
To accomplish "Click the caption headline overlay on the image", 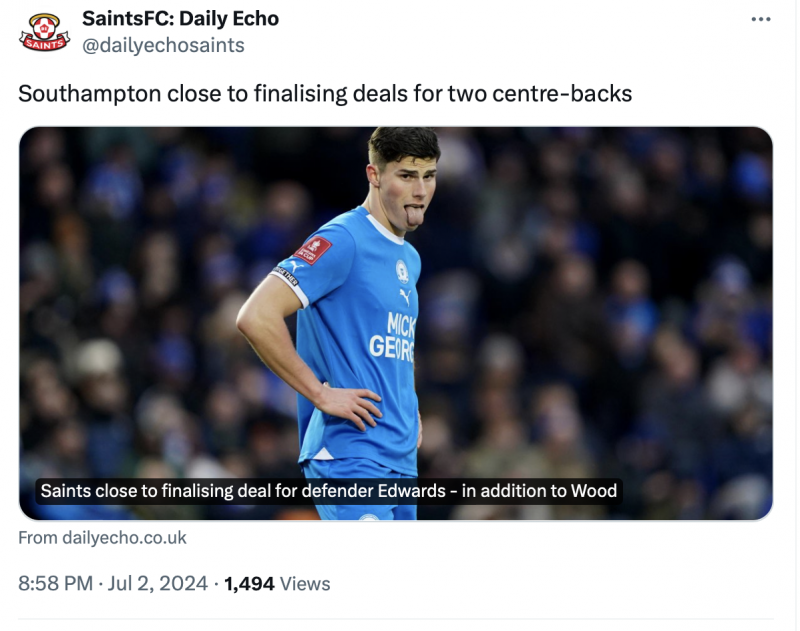I will click(329, 491).
